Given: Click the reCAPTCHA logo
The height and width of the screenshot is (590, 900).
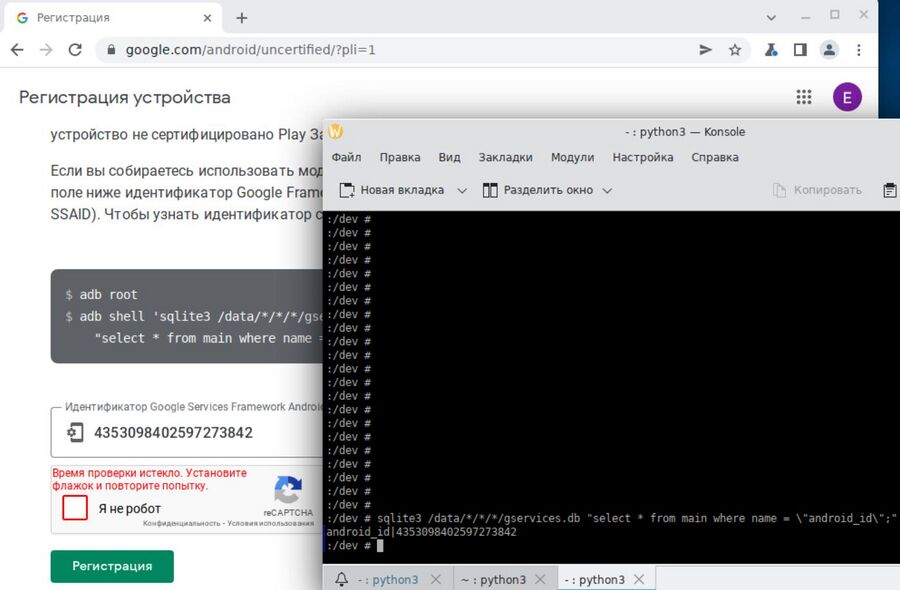Looking at the screenshot, I should pyautogui.click(x=288, y=490).
